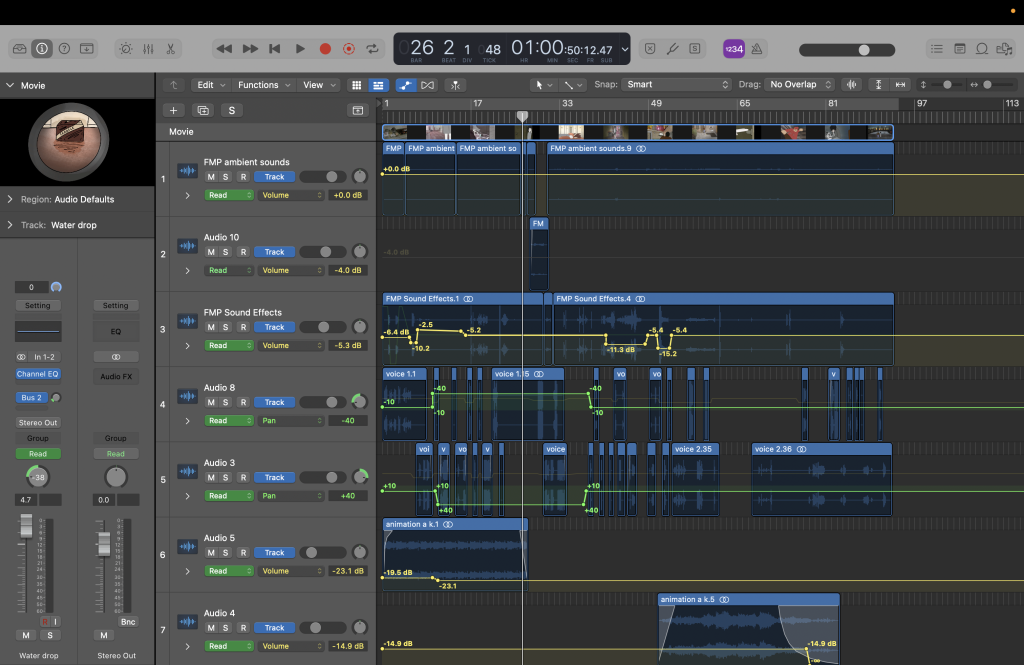Click the Bus 2 send slot
The image size is (1024, 665).
coord(31,398)
